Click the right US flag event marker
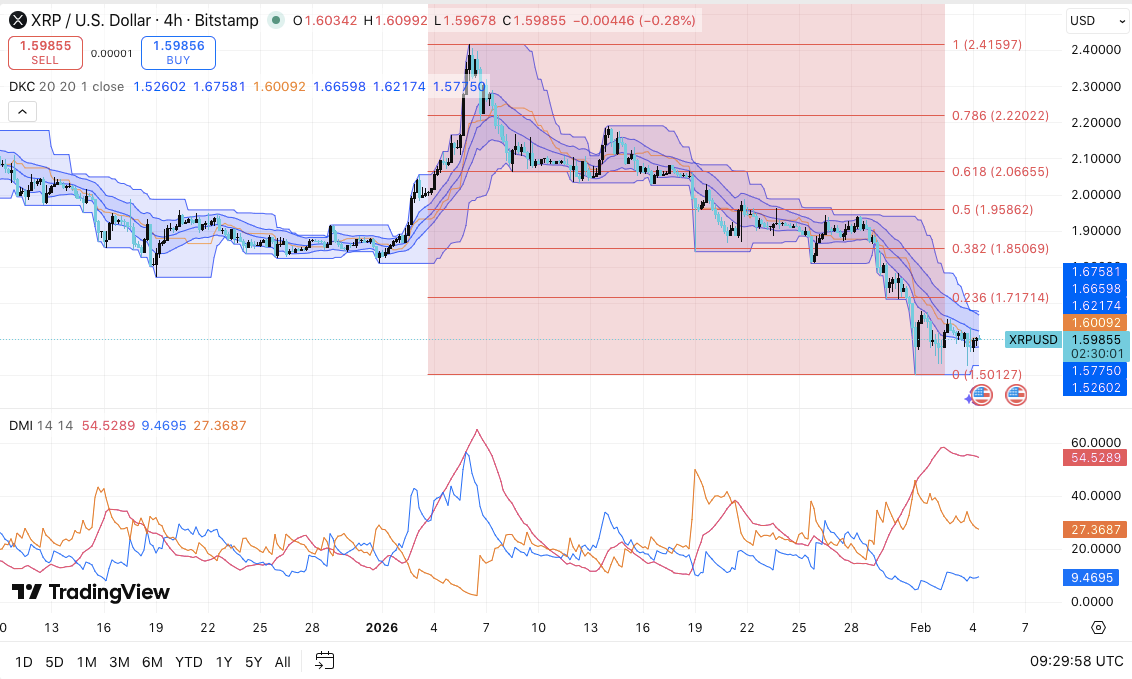This screenshot has width=1132, height=679. pos(1016,395)
